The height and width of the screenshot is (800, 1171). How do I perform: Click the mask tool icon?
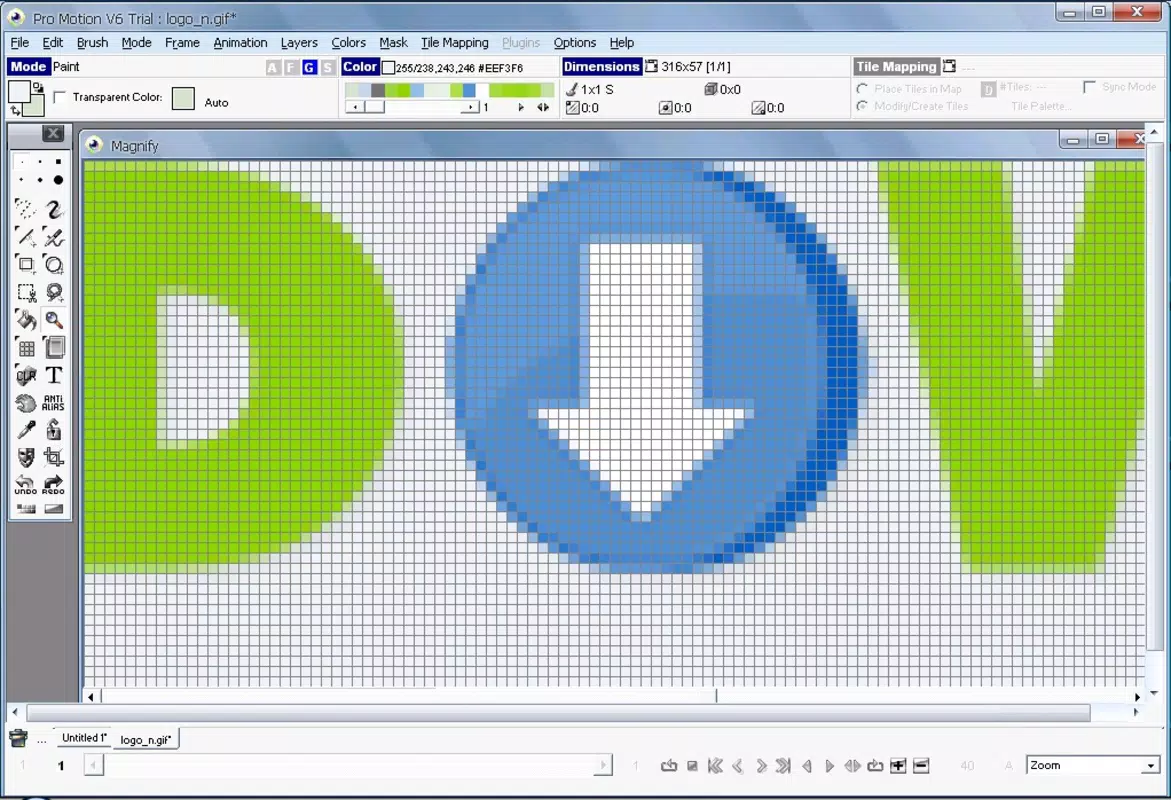coord(25,457)
